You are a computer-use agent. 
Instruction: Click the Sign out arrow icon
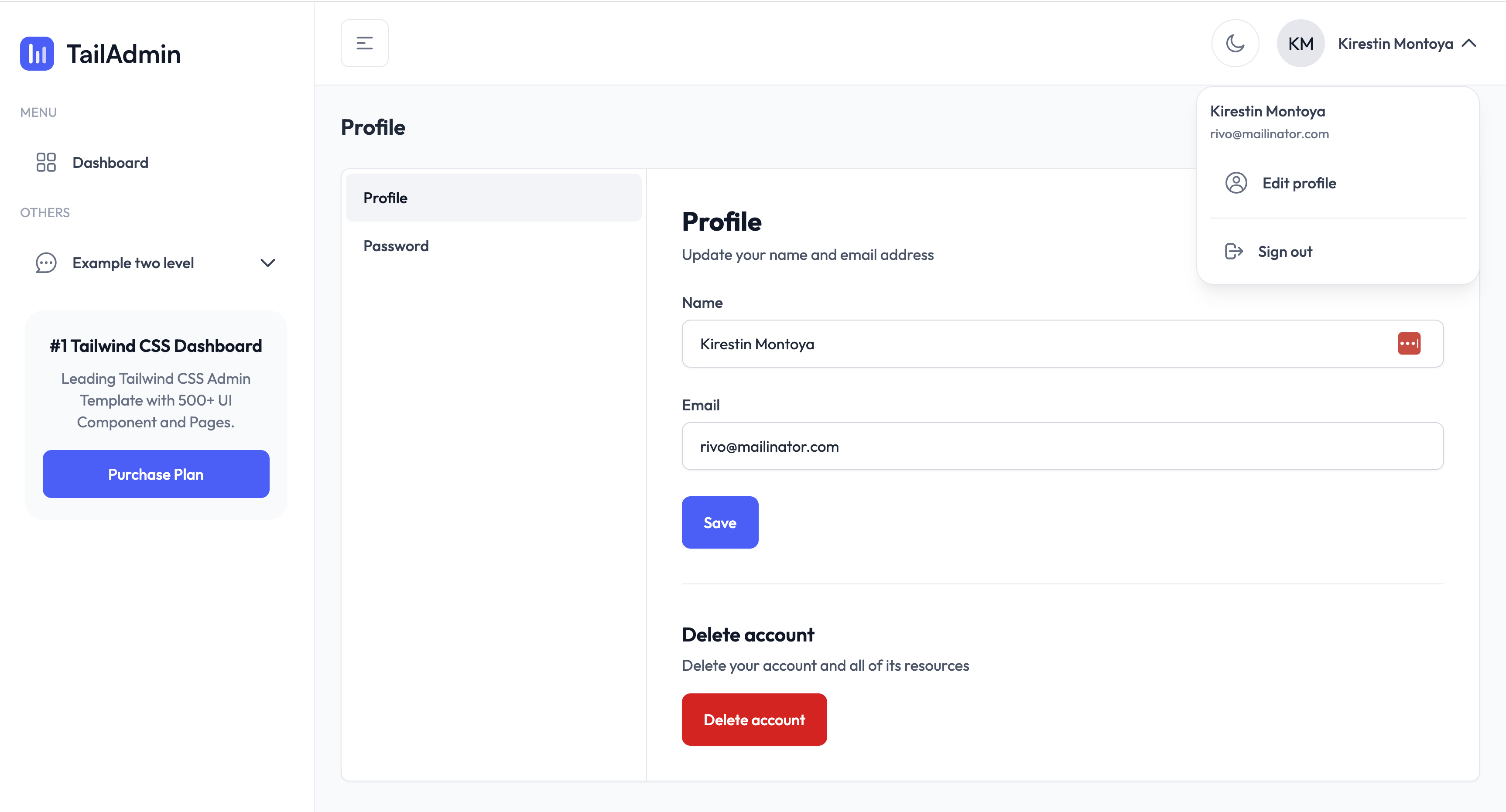tap(1234, 251)
